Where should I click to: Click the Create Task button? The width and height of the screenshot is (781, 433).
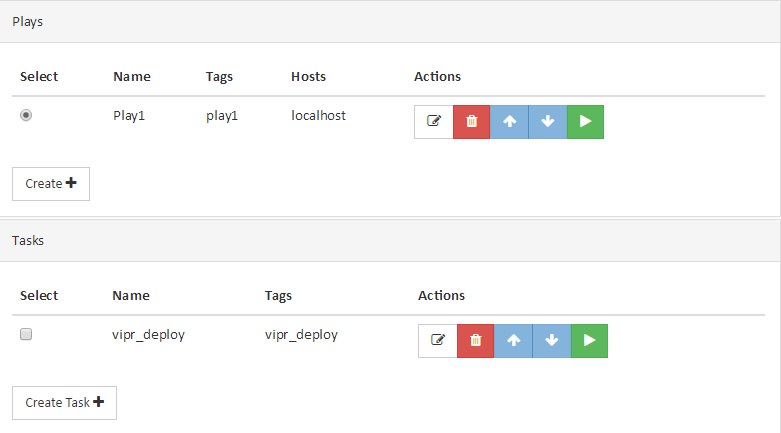(x=64, y=403)
